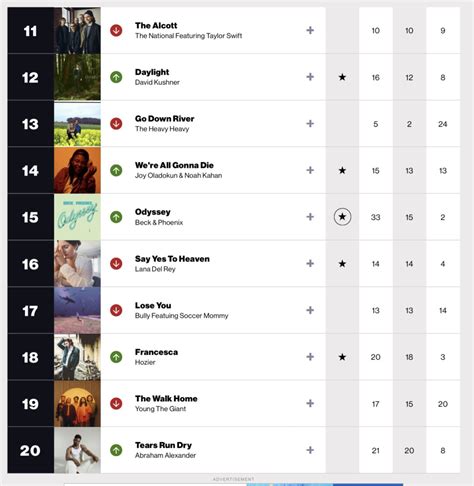Select the circled star award icon for Odyssey

click(x=342, y=217)
